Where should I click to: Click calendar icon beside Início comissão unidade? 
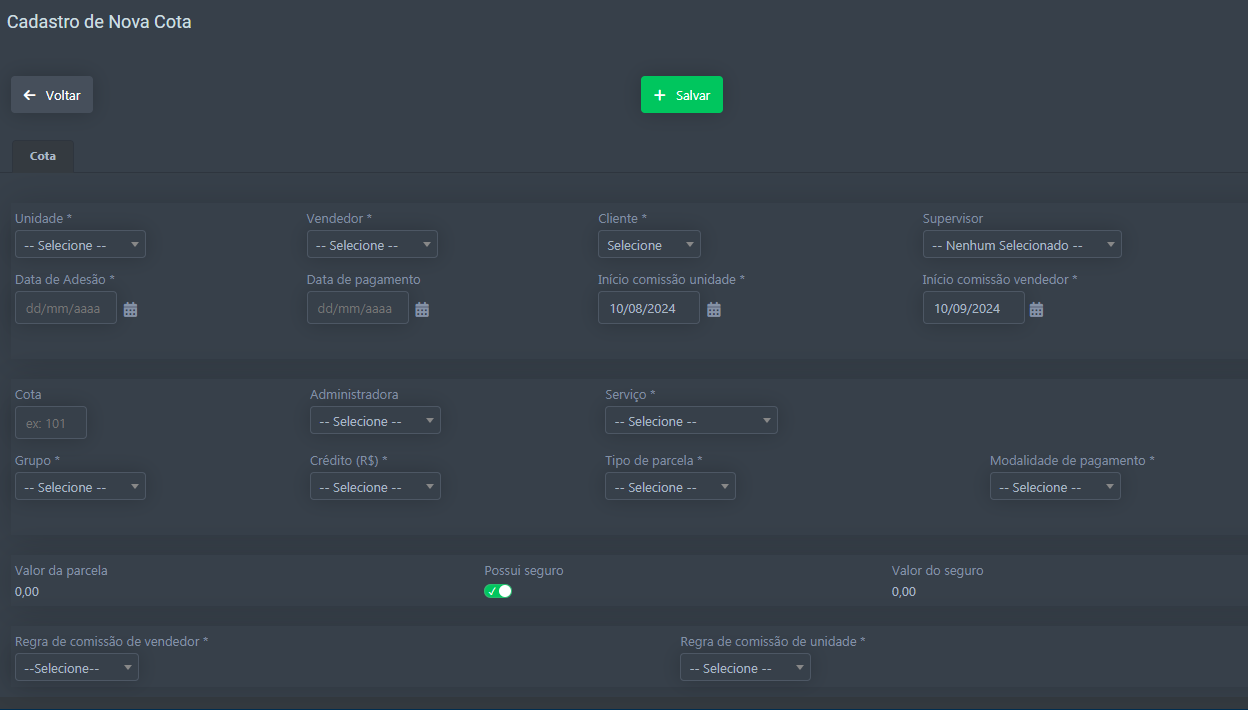point(714,310)
